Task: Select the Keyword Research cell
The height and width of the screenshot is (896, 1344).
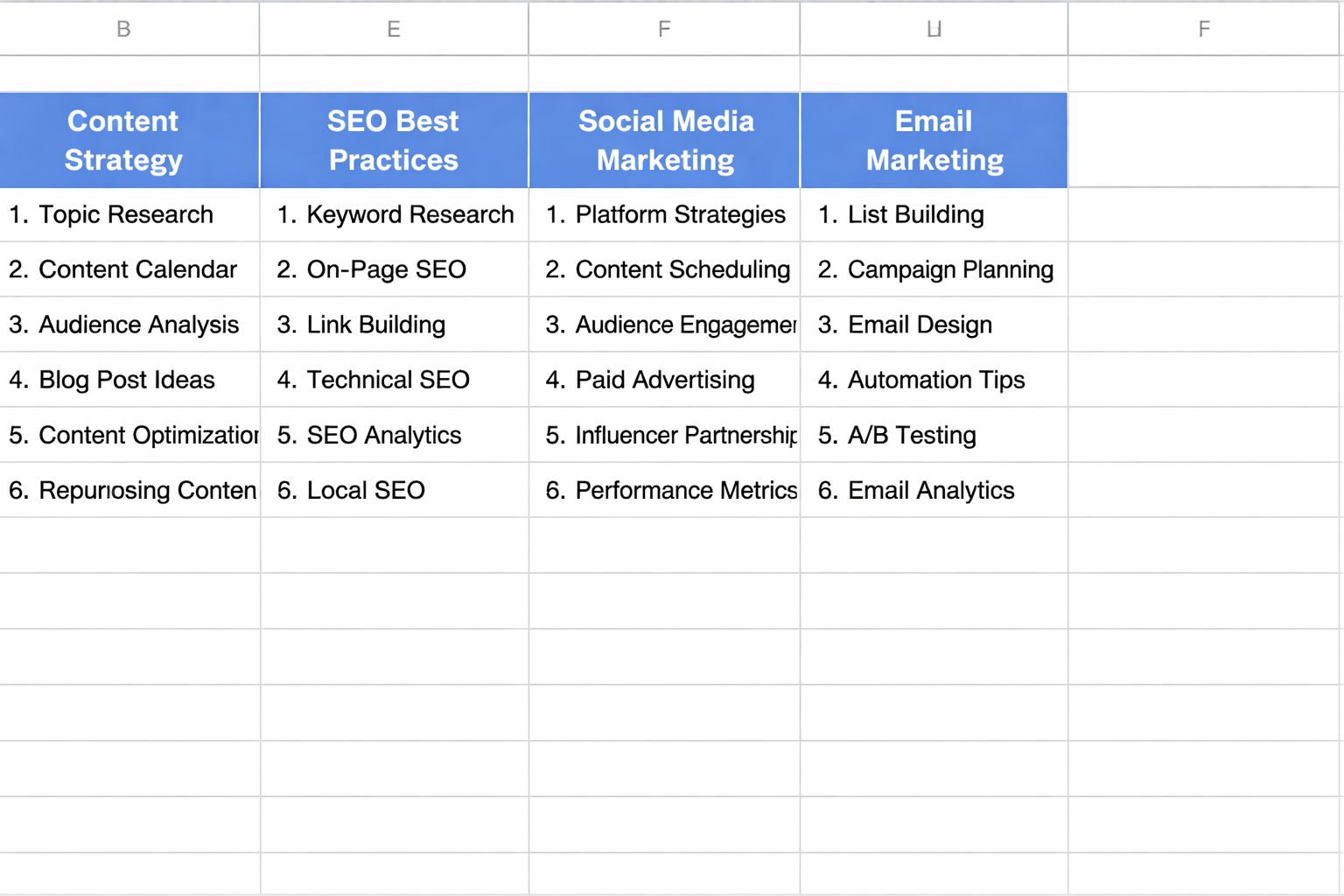Action: [x=393, y=214]
